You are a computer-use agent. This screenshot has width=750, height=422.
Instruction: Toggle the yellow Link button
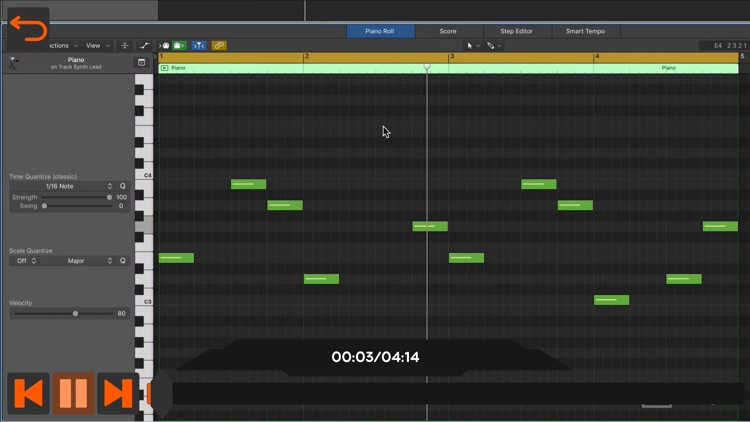[x=219, y=45]
